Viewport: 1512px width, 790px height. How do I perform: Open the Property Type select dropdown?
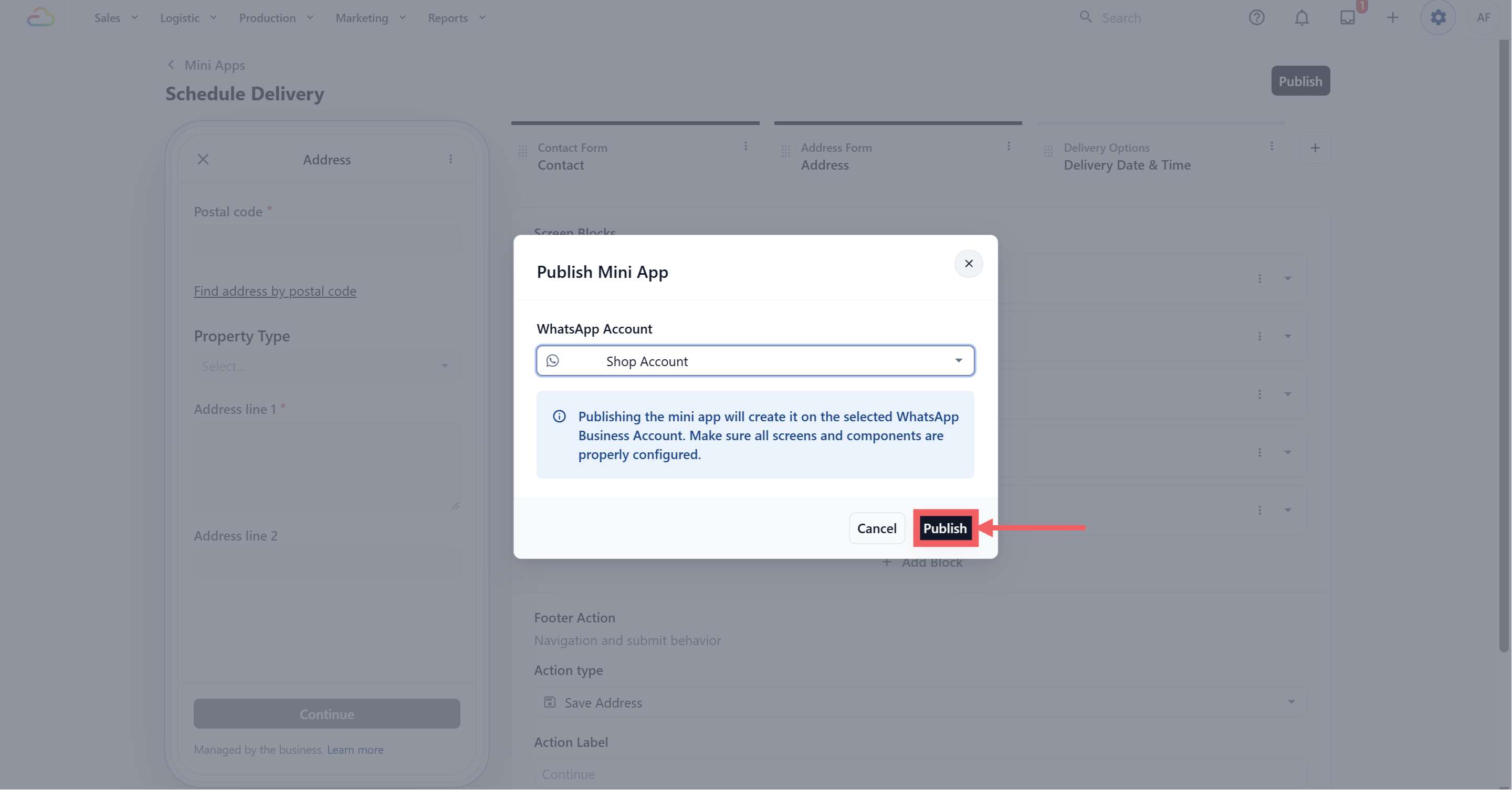tap(327, 366)
